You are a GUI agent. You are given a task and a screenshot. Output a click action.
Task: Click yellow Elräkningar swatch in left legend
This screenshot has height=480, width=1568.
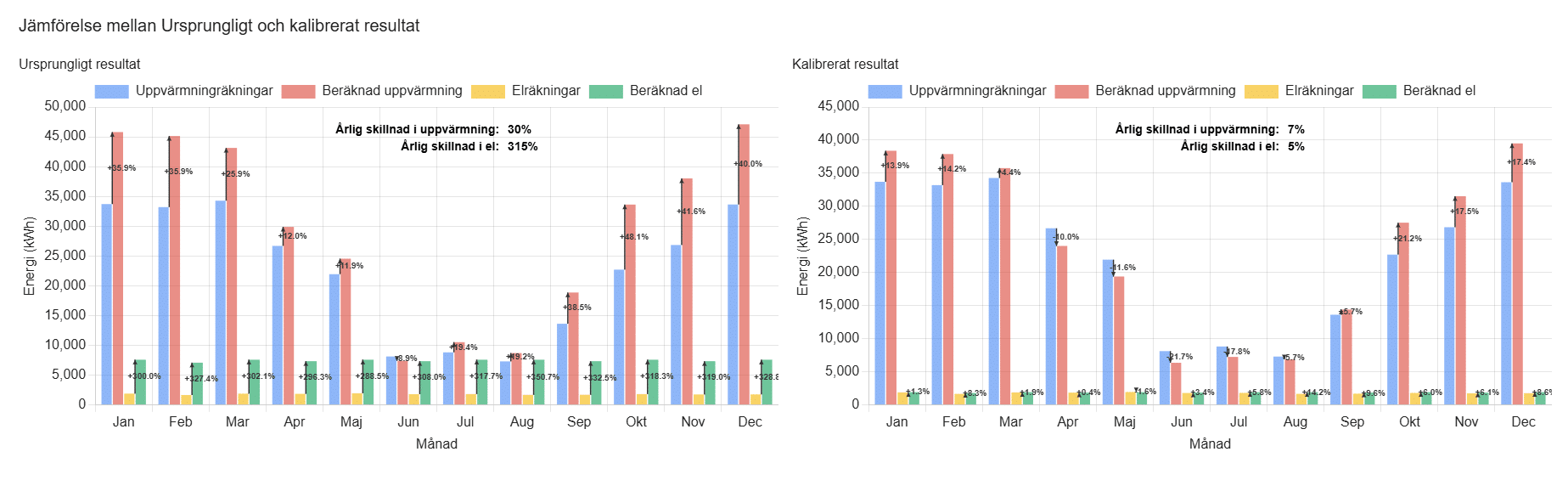pos(487,92)
